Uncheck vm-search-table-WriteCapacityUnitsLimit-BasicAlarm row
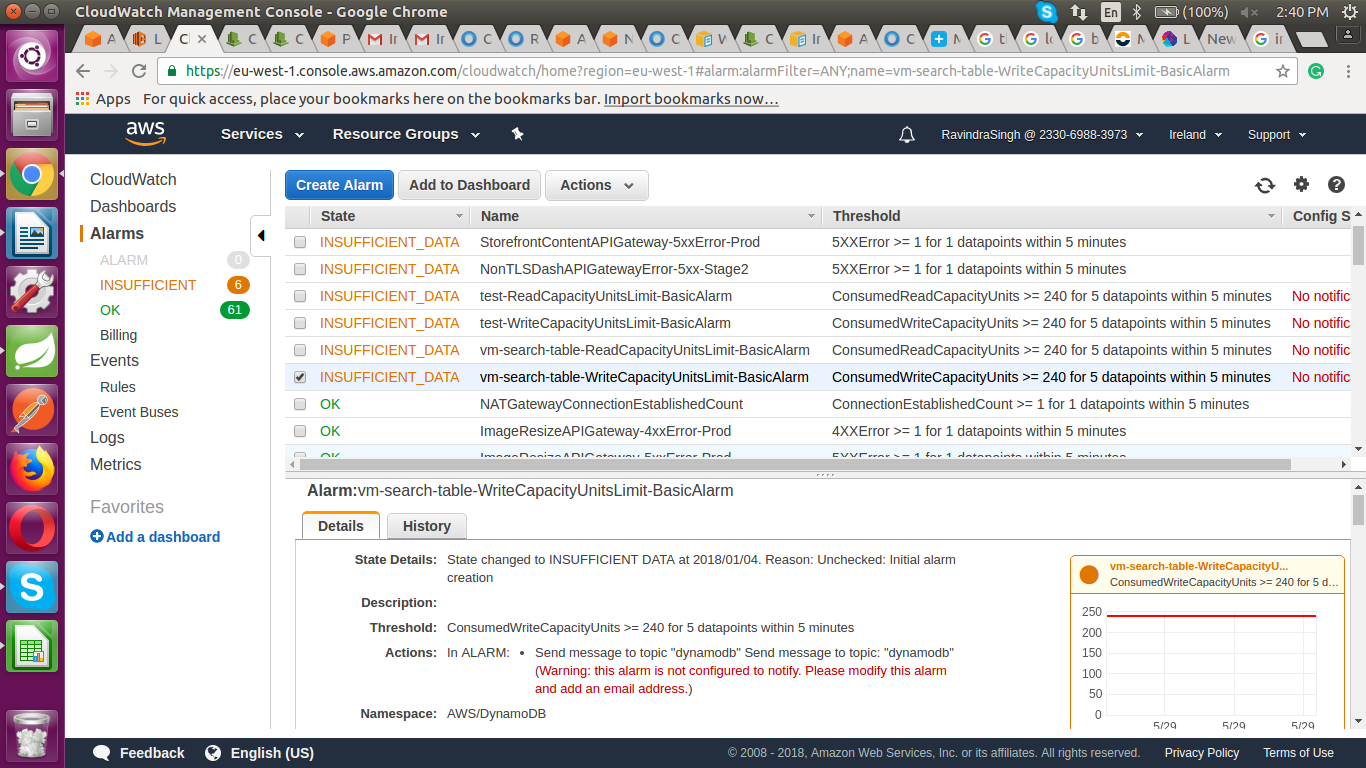 pyautogui.click(x=300, y=377)
